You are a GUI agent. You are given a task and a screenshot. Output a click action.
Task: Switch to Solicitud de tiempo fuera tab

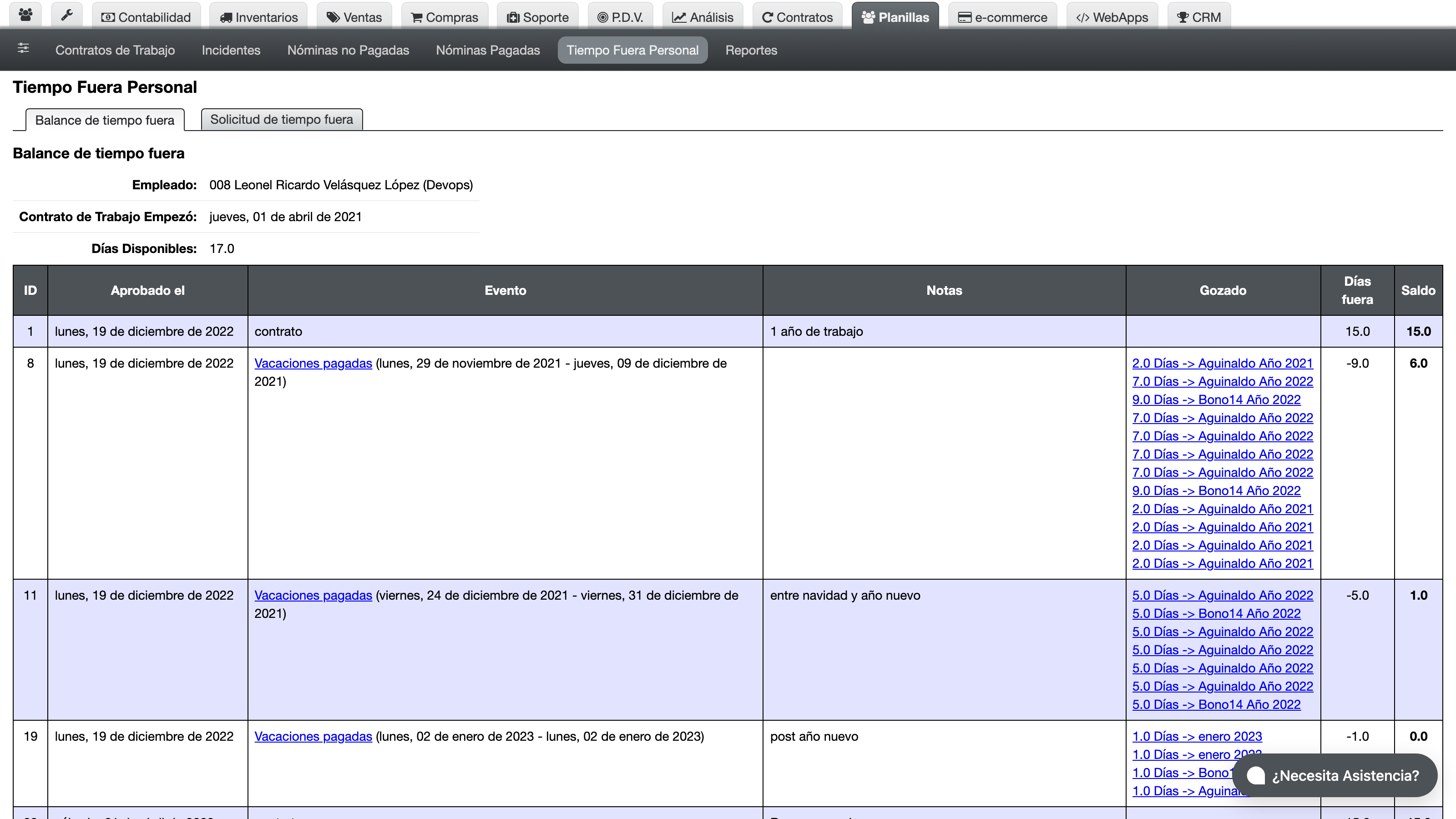tap(282, 119)
